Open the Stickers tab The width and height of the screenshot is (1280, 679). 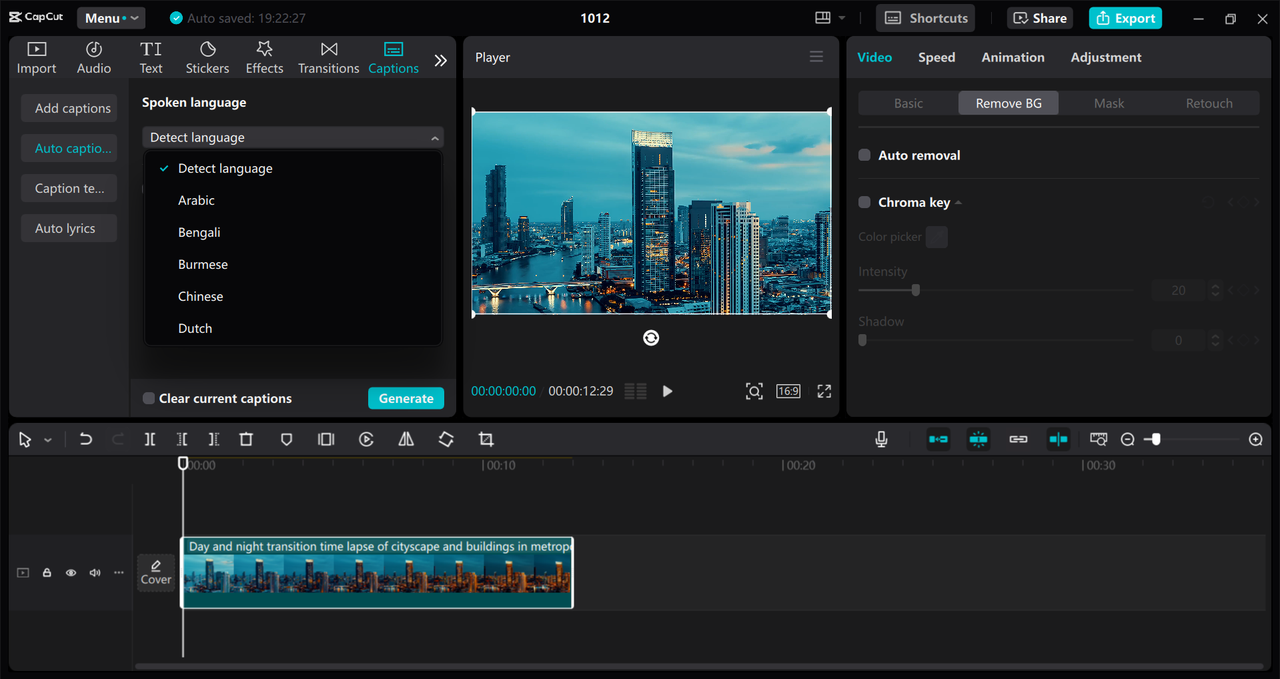[x=207, y=58]
